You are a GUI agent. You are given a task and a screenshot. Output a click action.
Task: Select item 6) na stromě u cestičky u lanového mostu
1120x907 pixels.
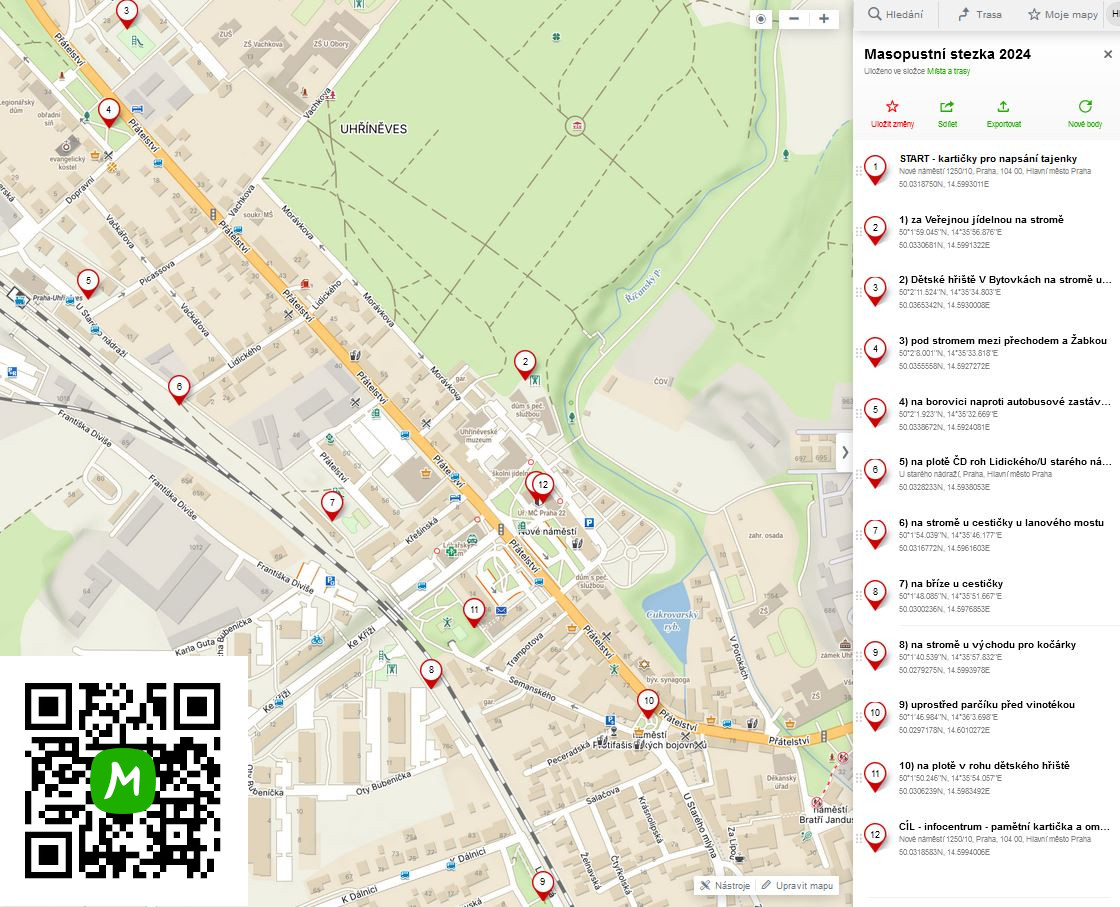tap(986, 535)
